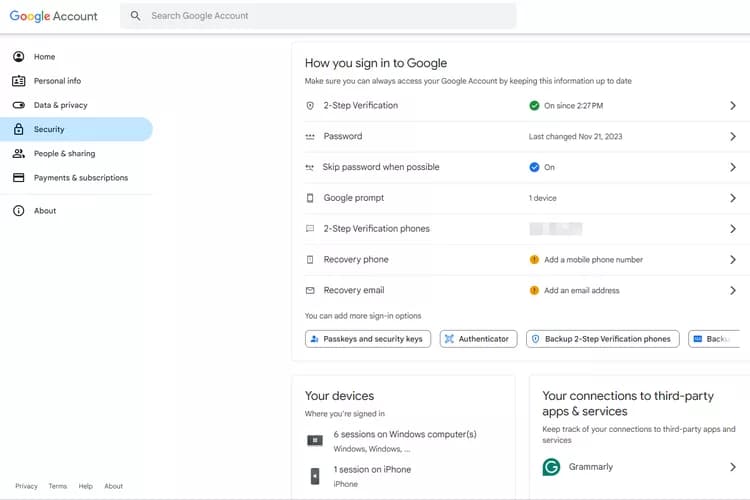Click the Terms footer link
The height and width of the screenshot is (500, 750).
click(58, 486)
